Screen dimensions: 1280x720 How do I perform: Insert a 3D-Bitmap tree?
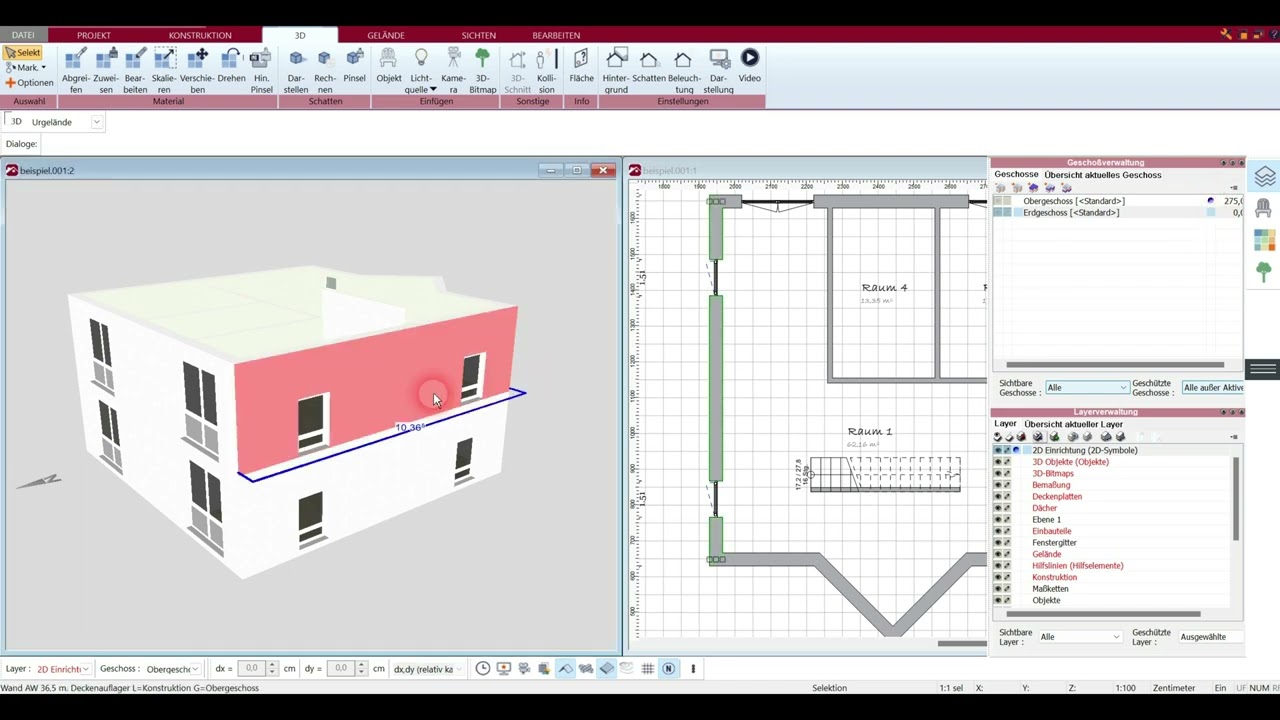(x=483, y=70)
